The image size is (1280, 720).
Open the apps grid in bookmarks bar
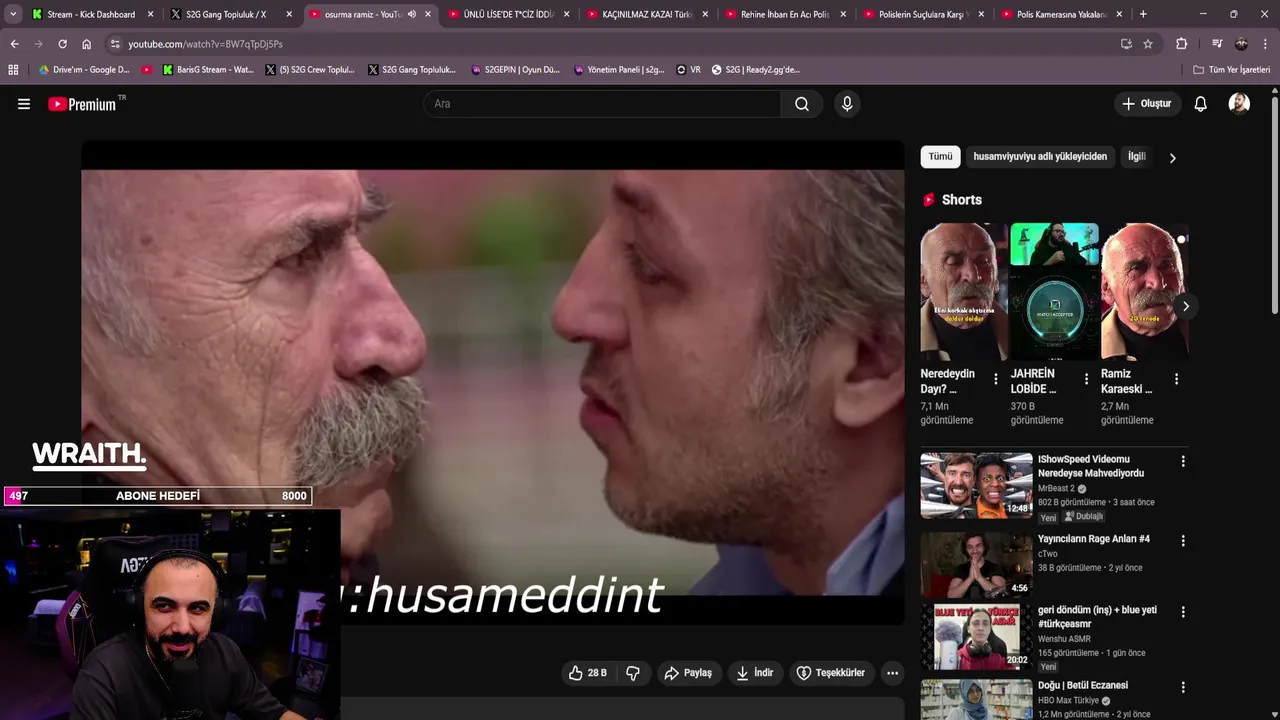coord(13,70)
